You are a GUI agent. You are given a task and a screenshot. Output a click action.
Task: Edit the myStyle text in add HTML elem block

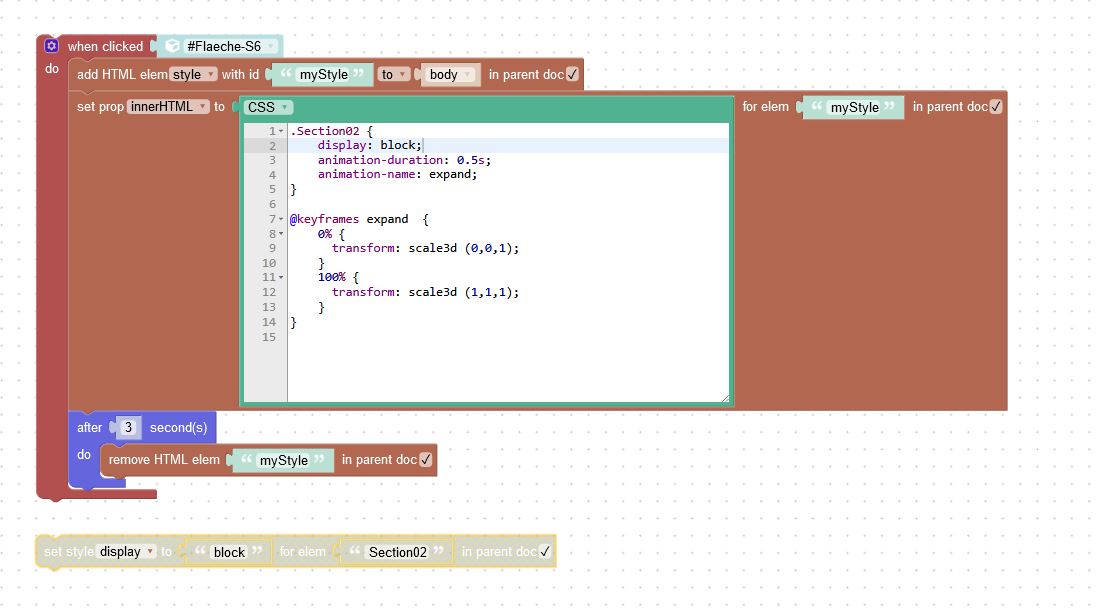pos(323,74)
